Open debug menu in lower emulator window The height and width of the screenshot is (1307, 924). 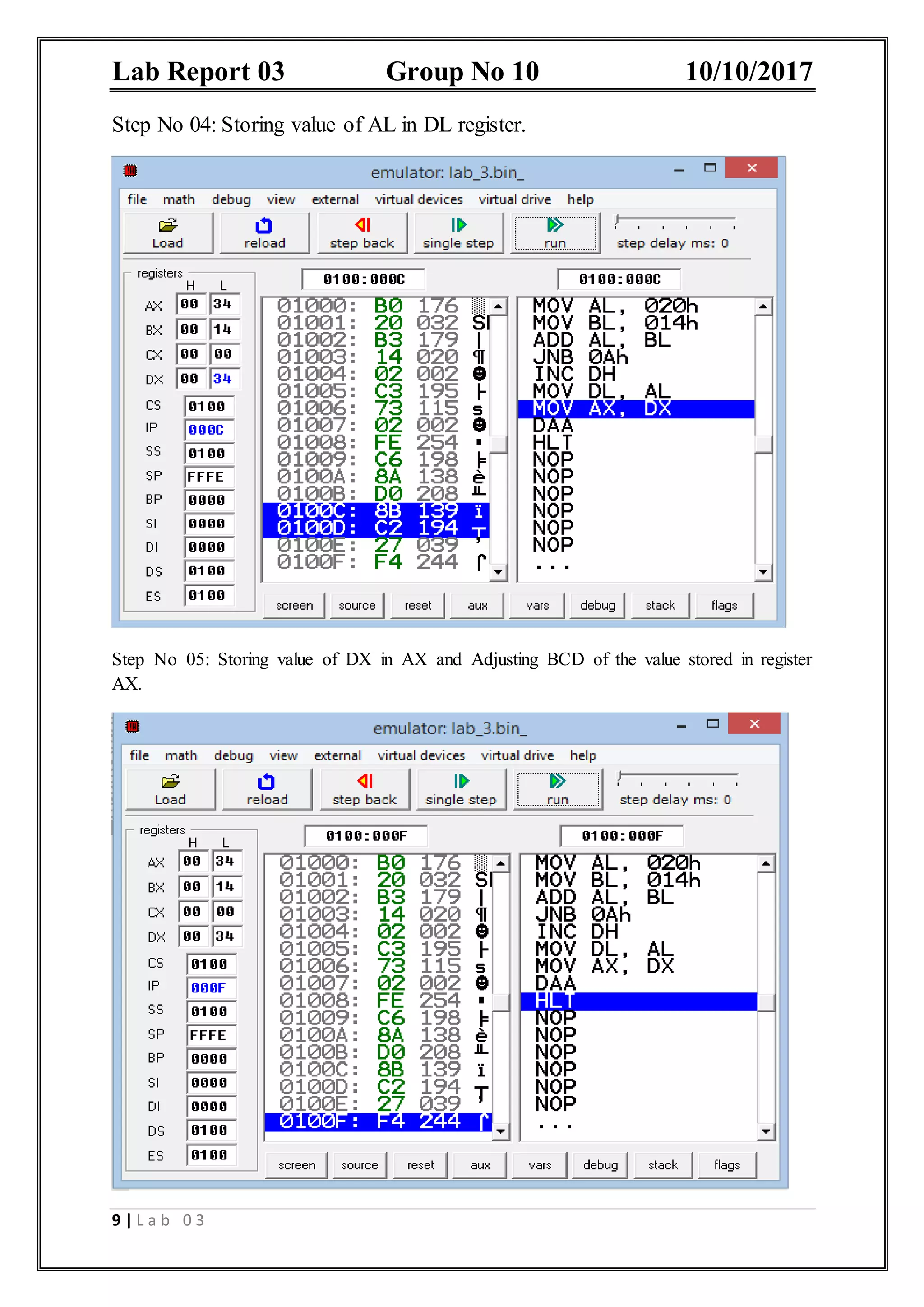[x=233, y=755]
